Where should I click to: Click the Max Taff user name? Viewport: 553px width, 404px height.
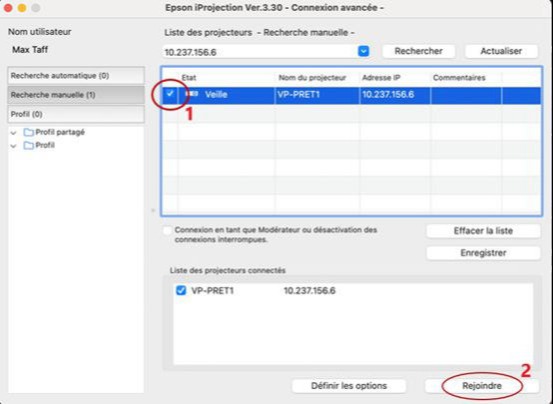[30, 50]
